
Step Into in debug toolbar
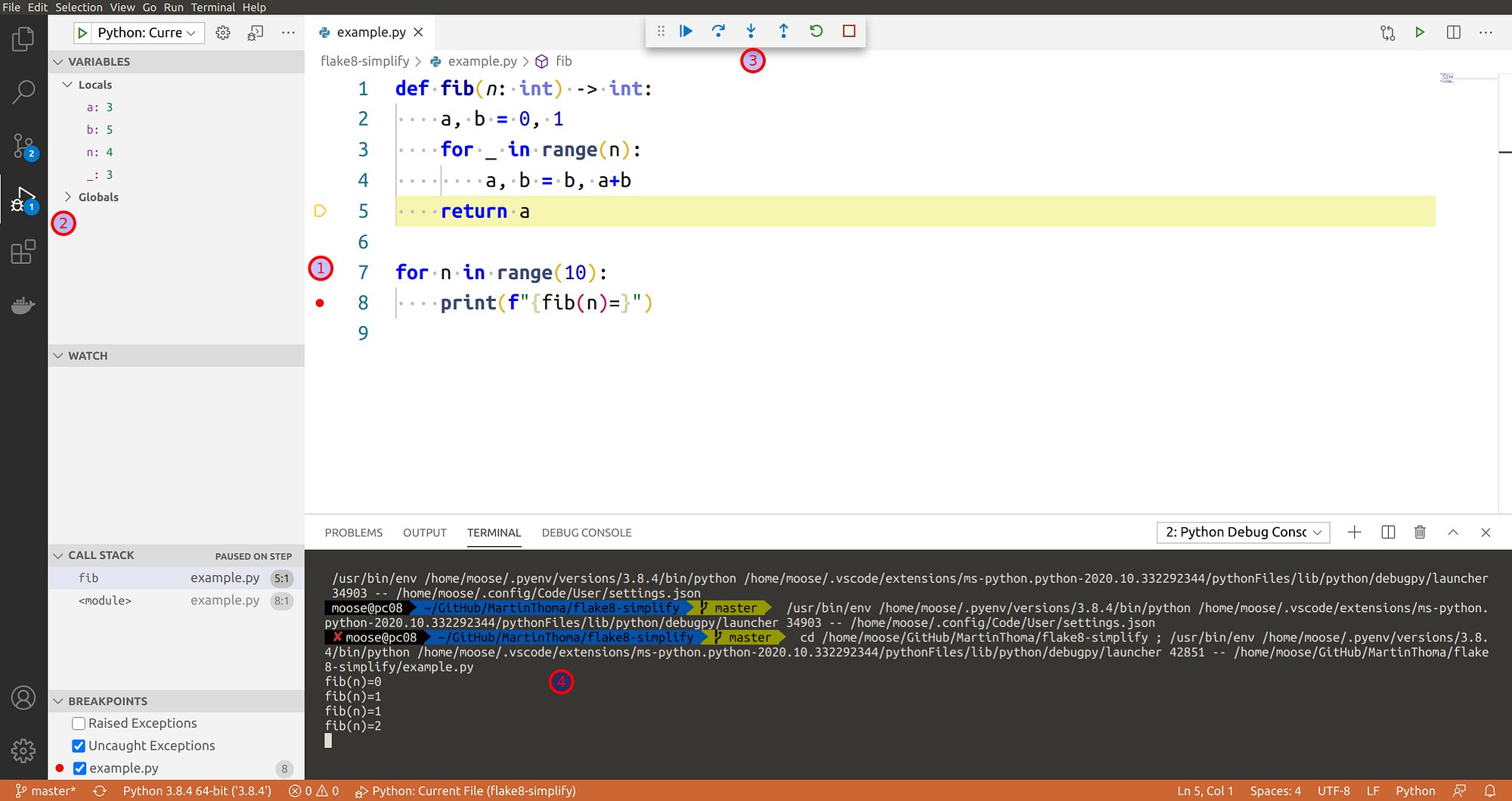click(751, 31)
